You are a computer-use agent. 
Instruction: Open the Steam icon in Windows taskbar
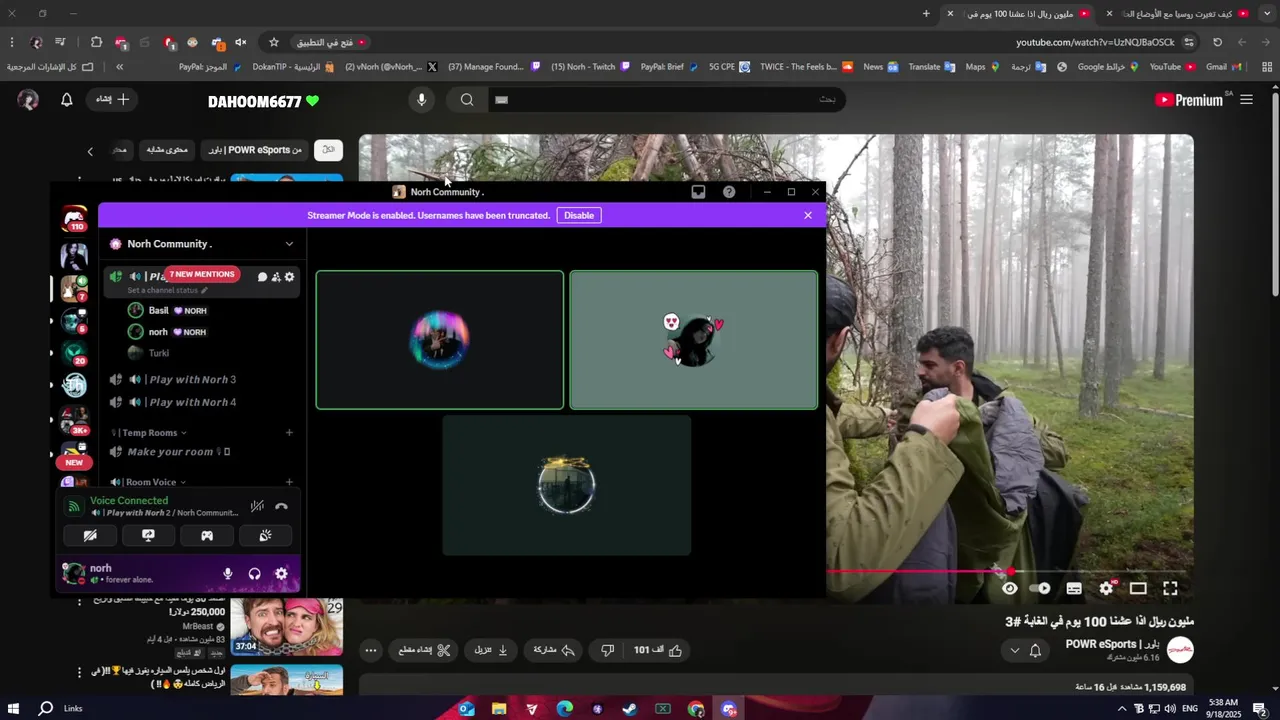pyautogui.click(x=630, y=709)
